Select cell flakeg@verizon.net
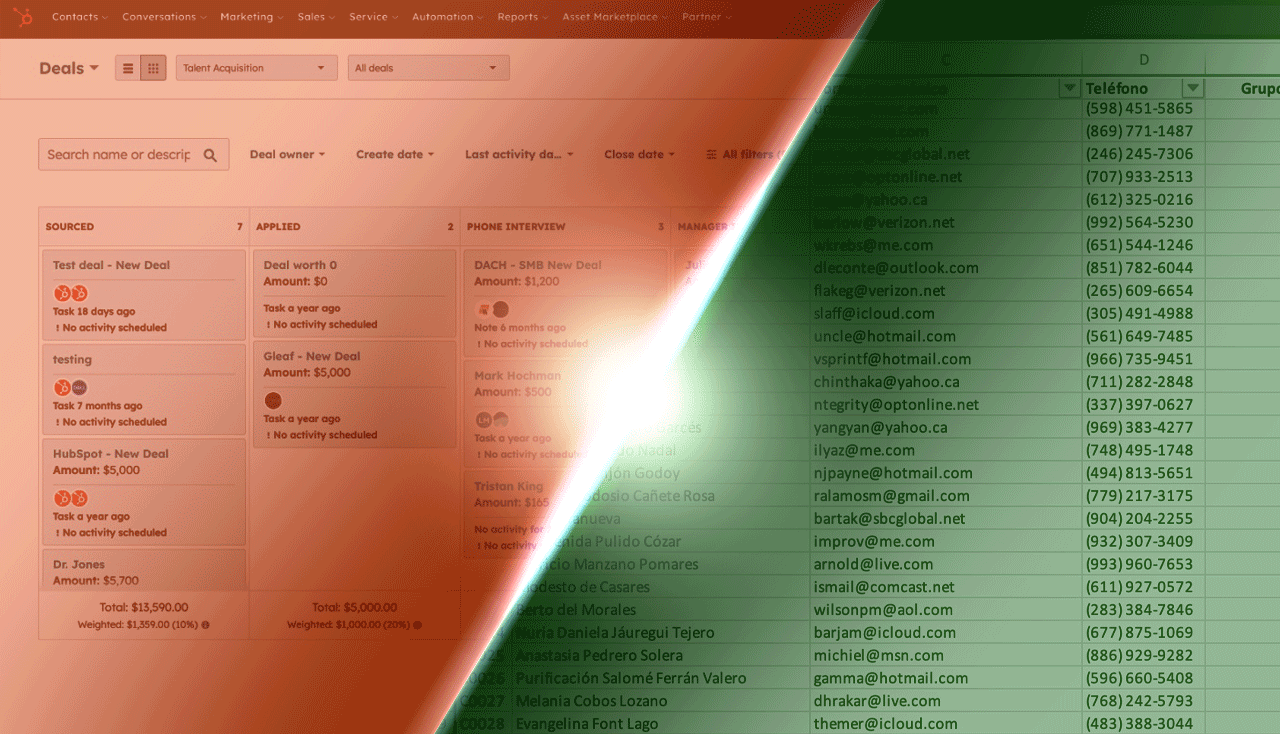The width and height of the screenshot is (1280, 734). click(x=945, y=291)
